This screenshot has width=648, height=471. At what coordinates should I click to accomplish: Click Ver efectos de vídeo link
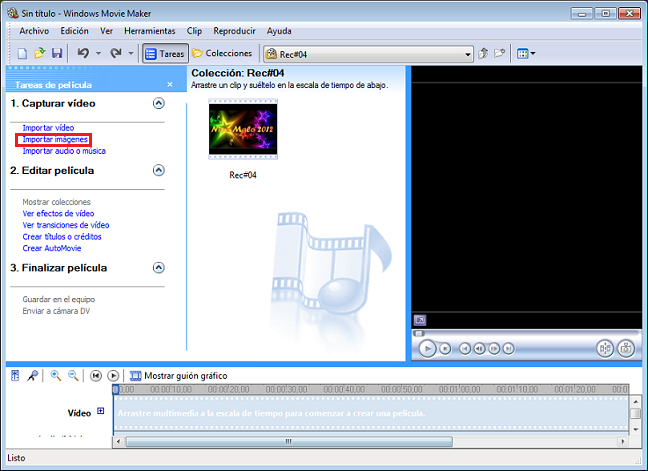pyautogui.click(x=58, y=214)
